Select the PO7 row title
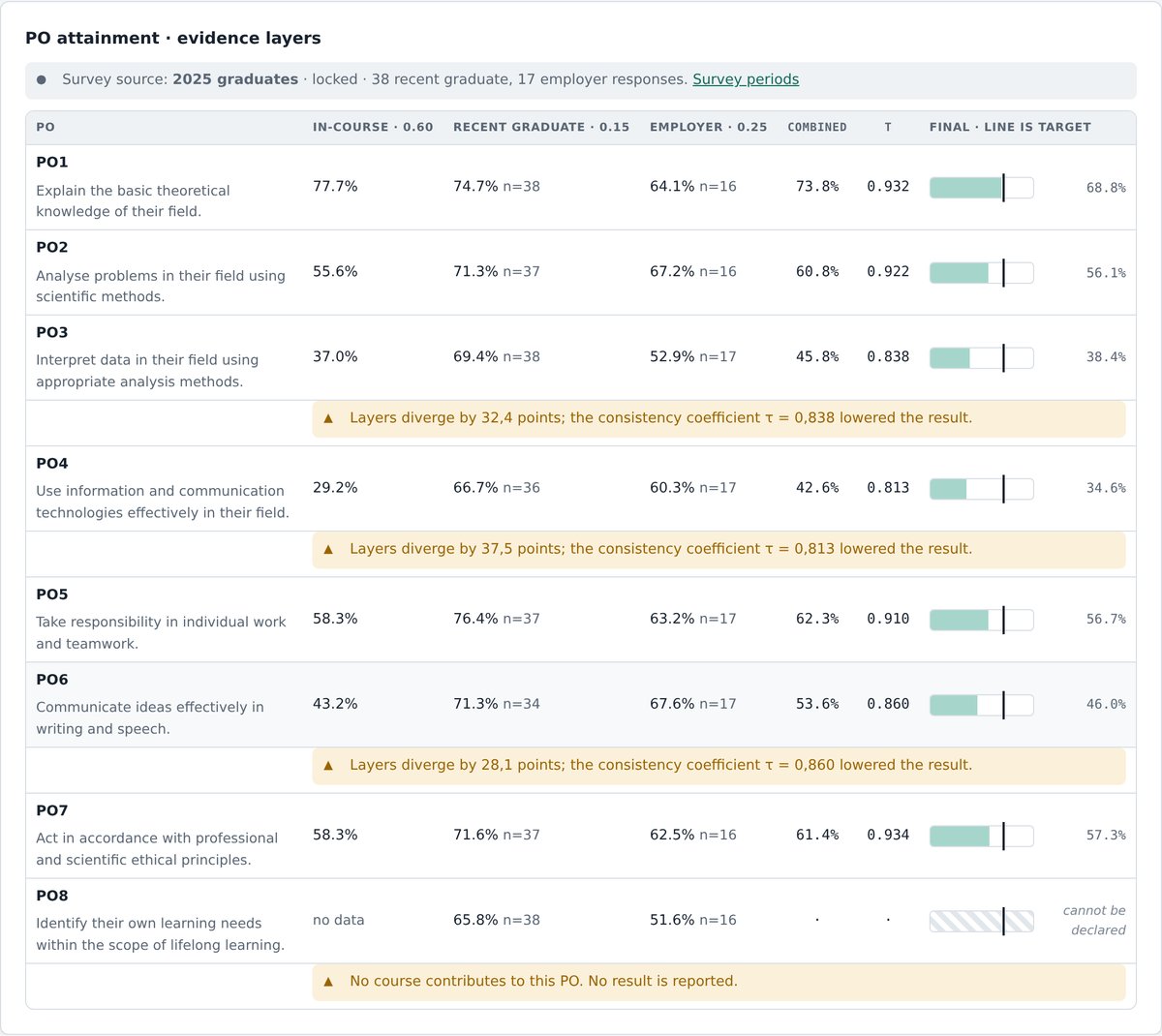 pos(52,810)
